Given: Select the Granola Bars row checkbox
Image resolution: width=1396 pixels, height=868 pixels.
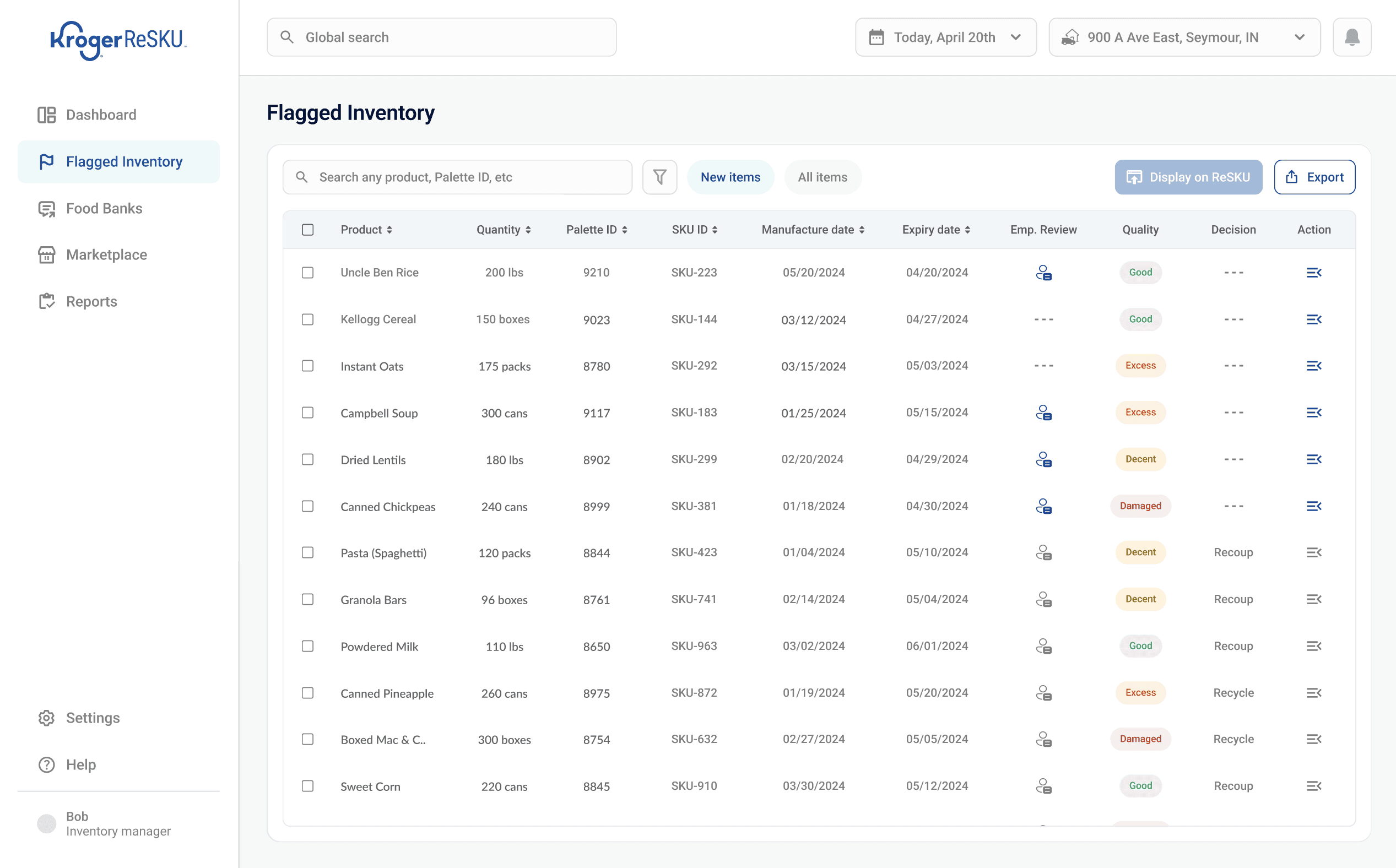Looking at the screenshot, I should tap(308, 599).
